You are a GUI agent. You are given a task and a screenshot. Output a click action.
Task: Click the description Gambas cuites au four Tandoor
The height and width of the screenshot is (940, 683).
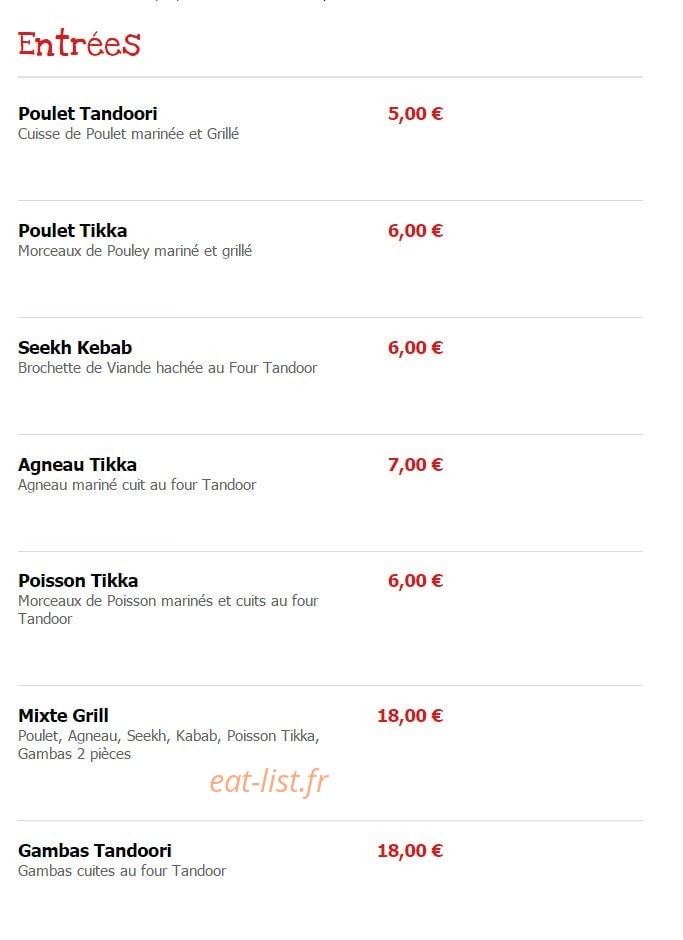(x=122, y=870)
